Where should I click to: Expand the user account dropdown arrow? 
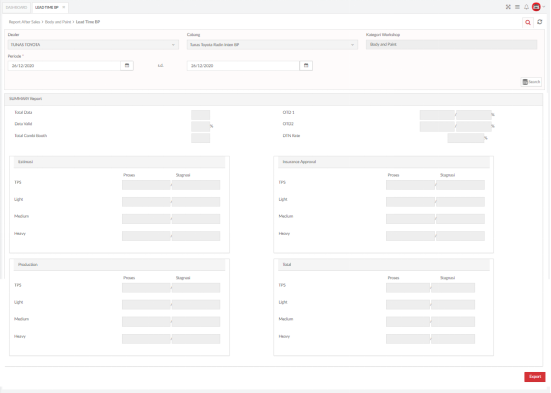click(544, 7)
